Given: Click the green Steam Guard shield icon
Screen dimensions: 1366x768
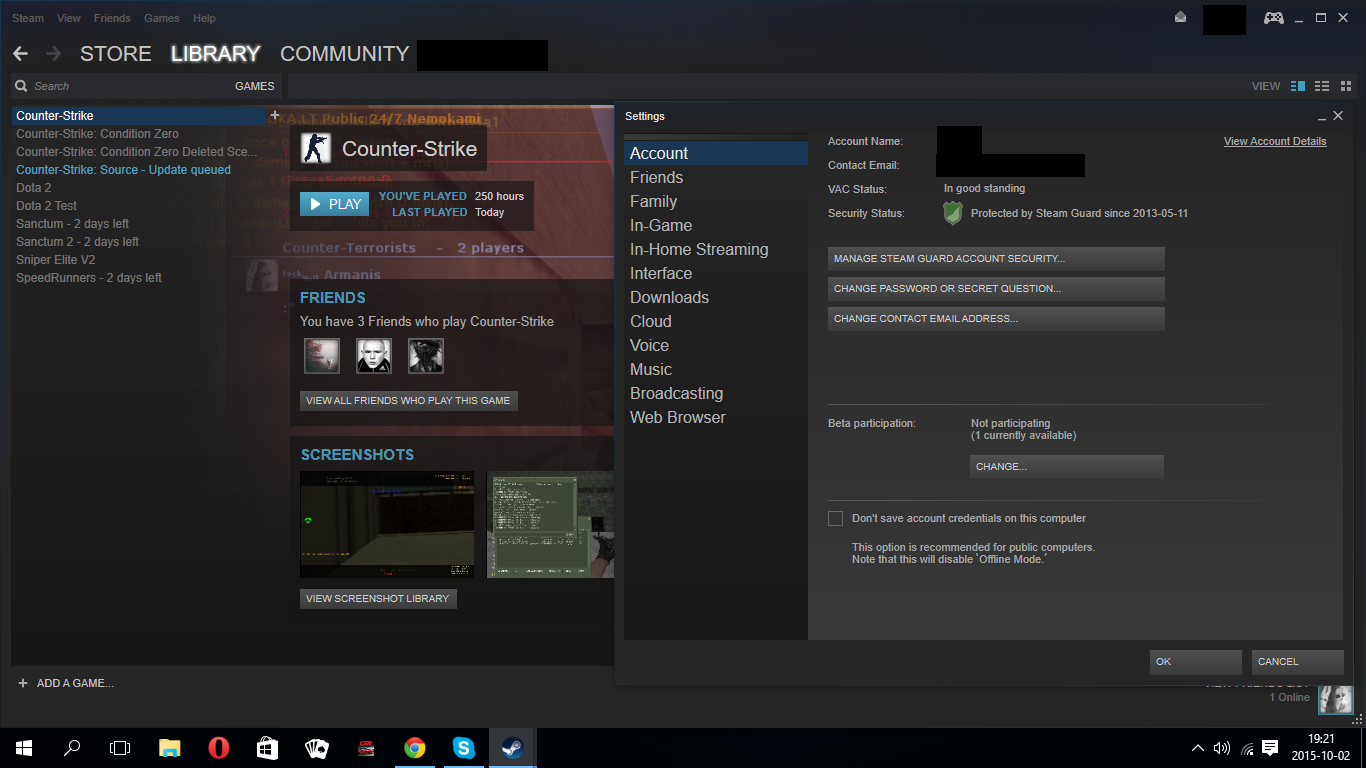Looking at the screenshot, I should [x=953, y=213].
